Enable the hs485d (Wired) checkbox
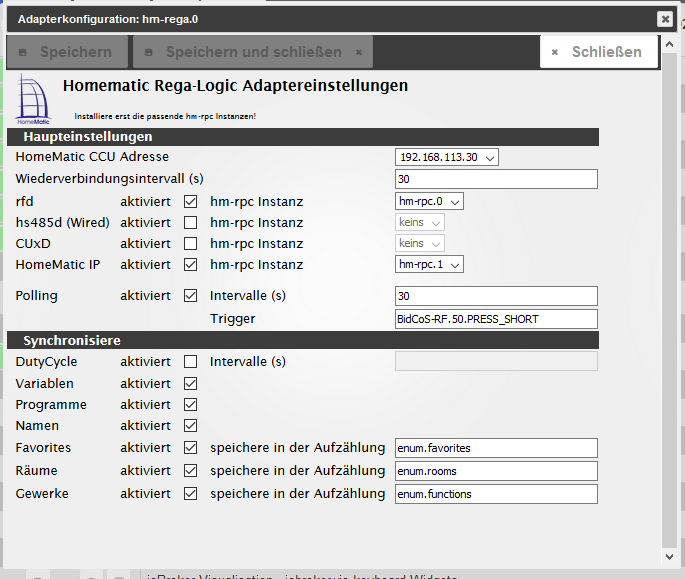Screen dimensions: 685x579 (191, 222)
